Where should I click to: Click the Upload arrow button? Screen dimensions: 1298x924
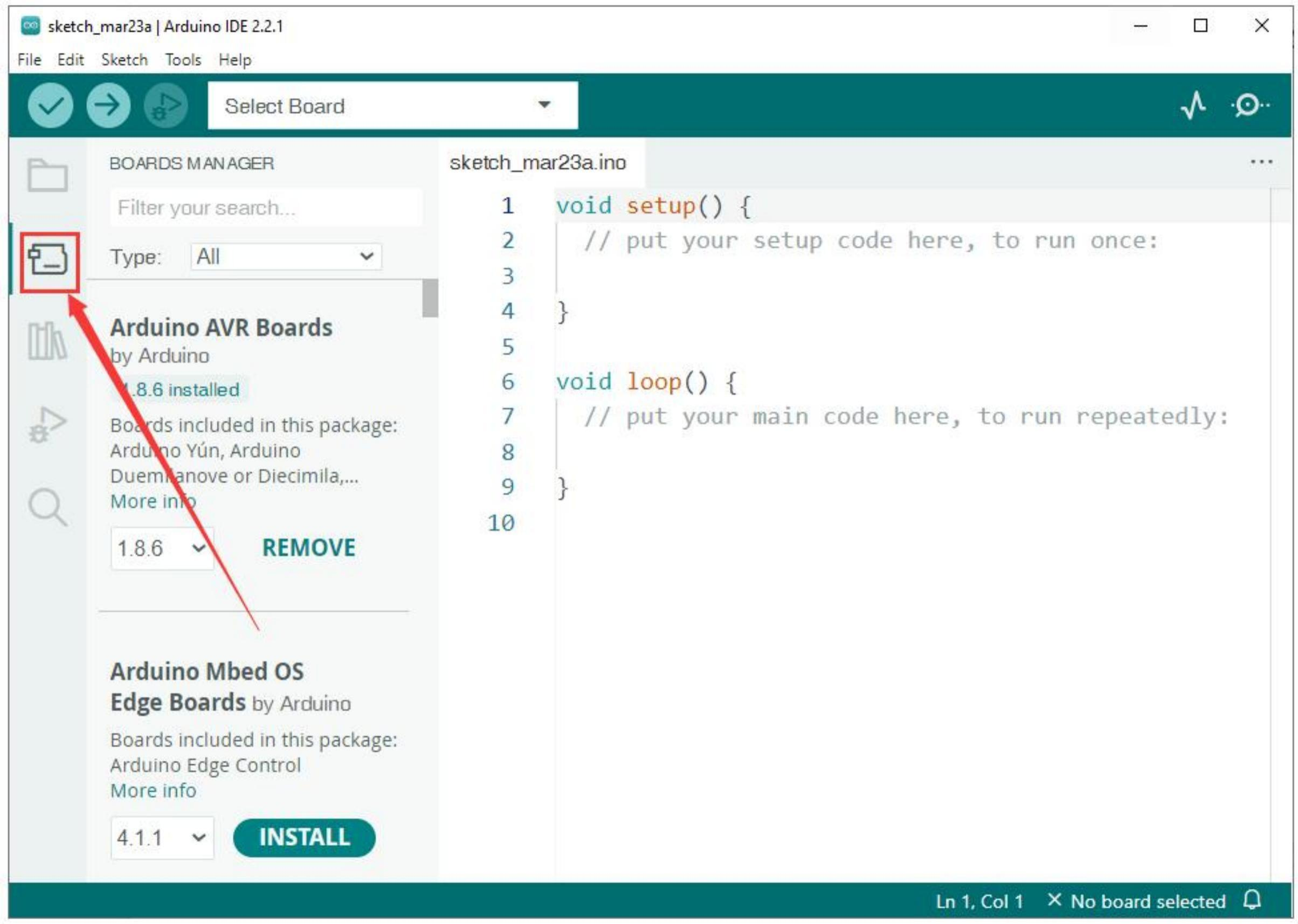pyautogui.click(x=108, y=105)
